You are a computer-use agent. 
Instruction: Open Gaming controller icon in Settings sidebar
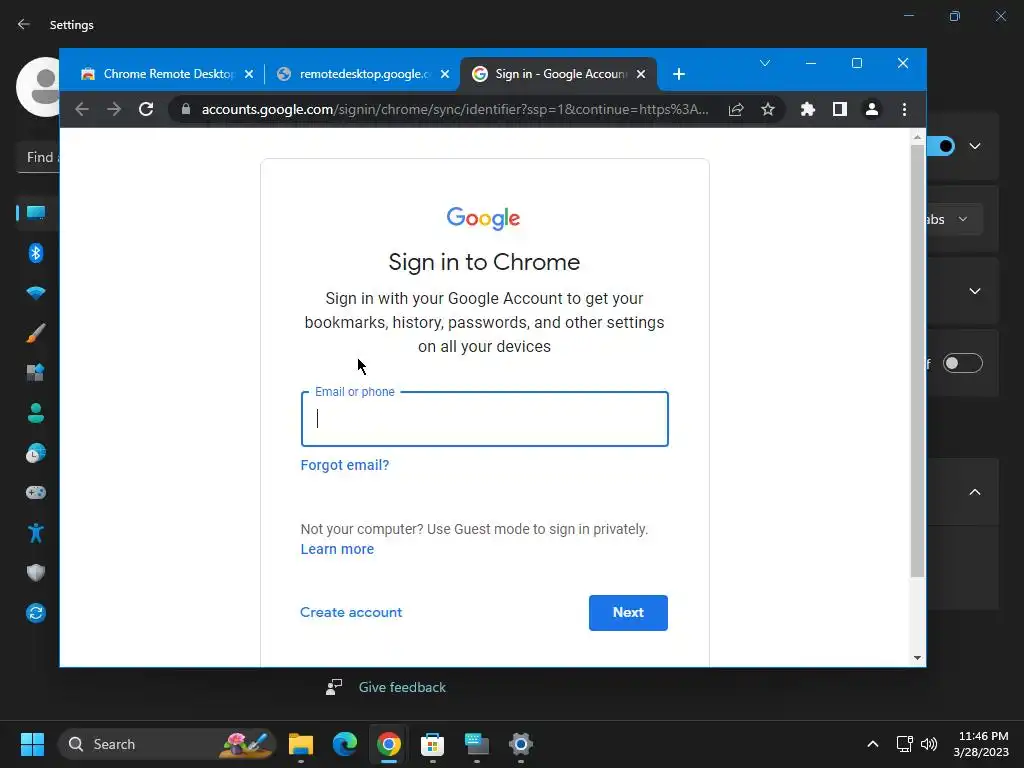[x=36, y=493]
